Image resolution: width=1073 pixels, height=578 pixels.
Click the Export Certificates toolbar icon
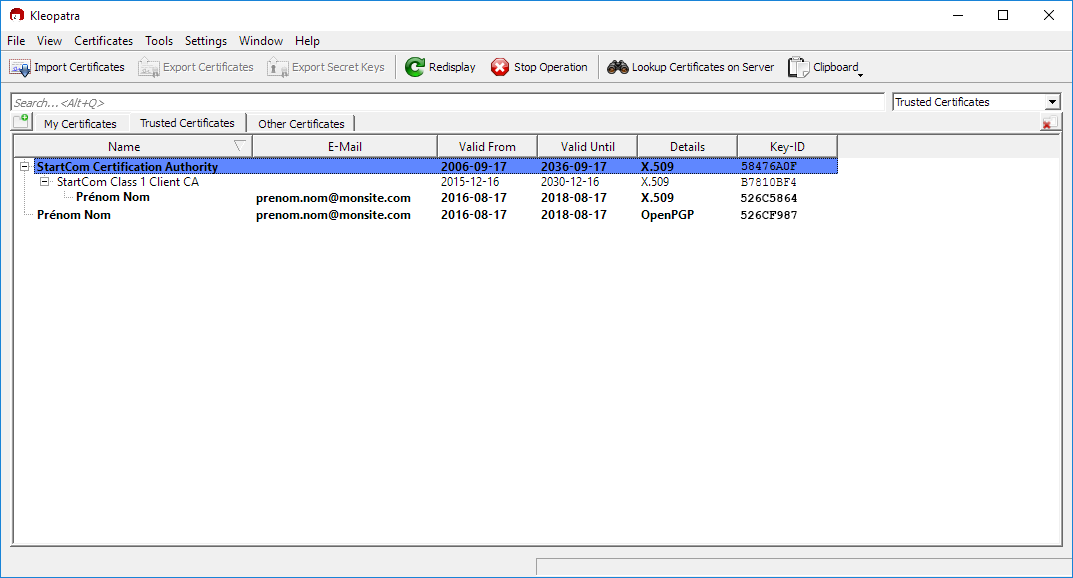(x=148, y=67)
